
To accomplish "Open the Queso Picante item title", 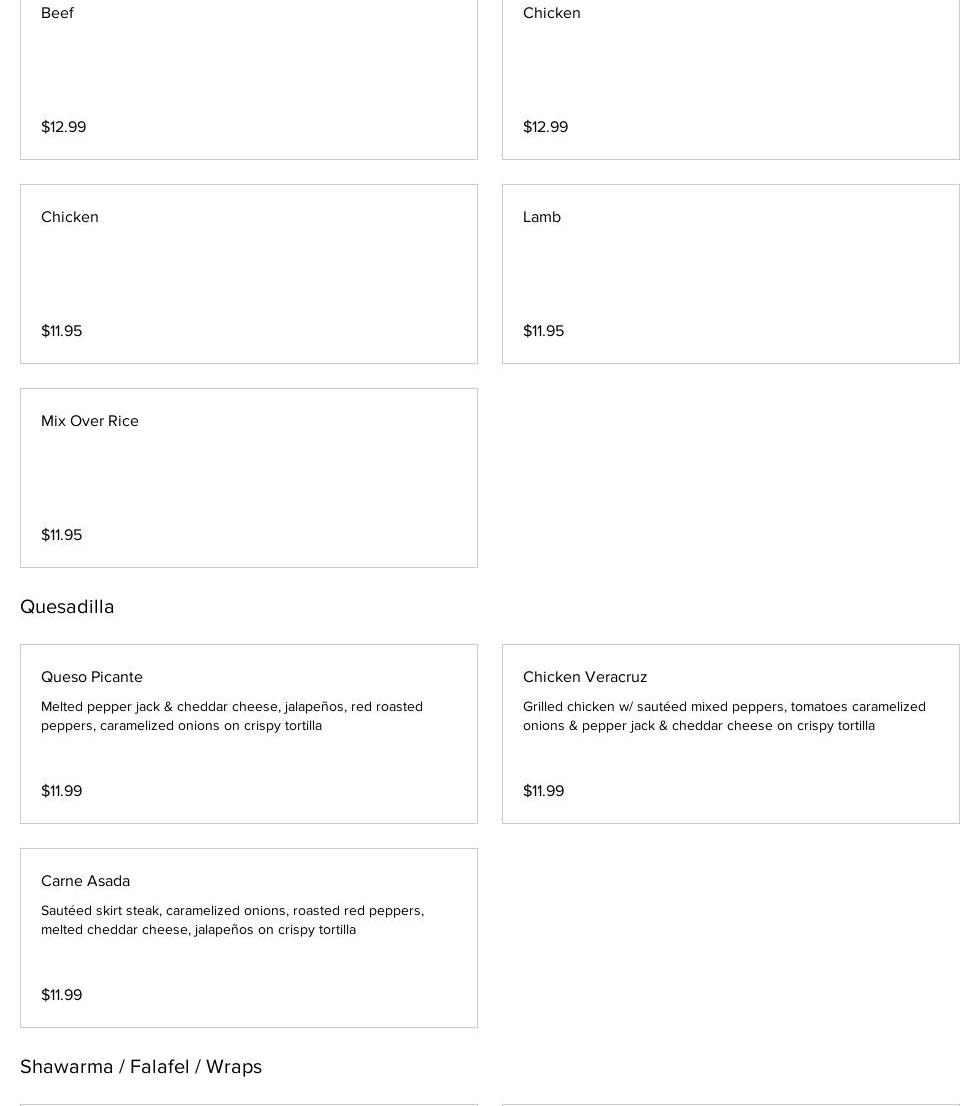I will pyautogui.click(x=92, y=677).
